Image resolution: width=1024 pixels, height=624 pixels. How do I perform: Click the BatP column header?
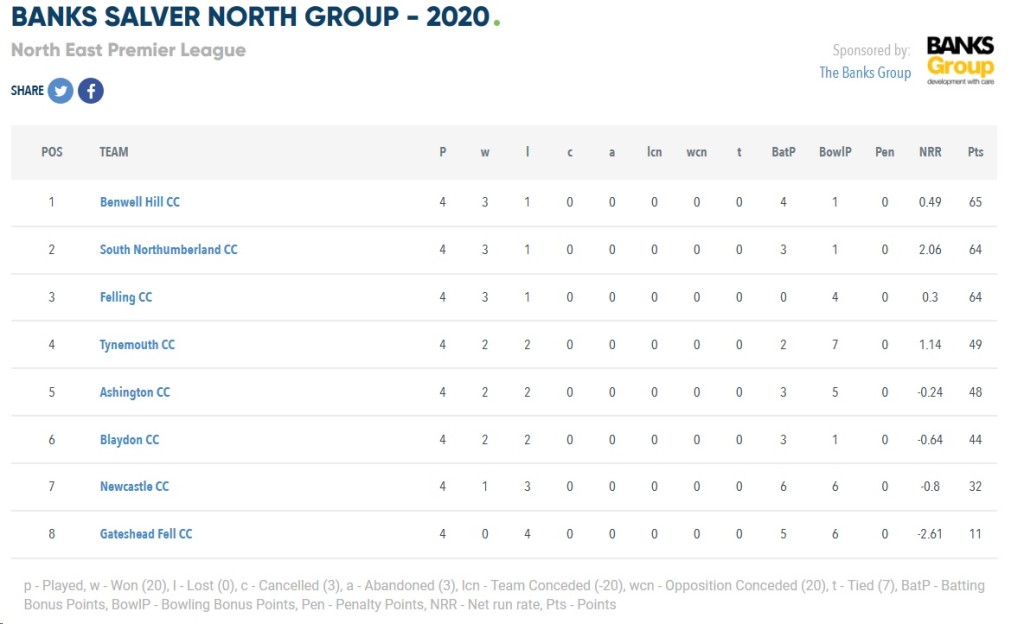pyautogui.click(x=783, y=152)
